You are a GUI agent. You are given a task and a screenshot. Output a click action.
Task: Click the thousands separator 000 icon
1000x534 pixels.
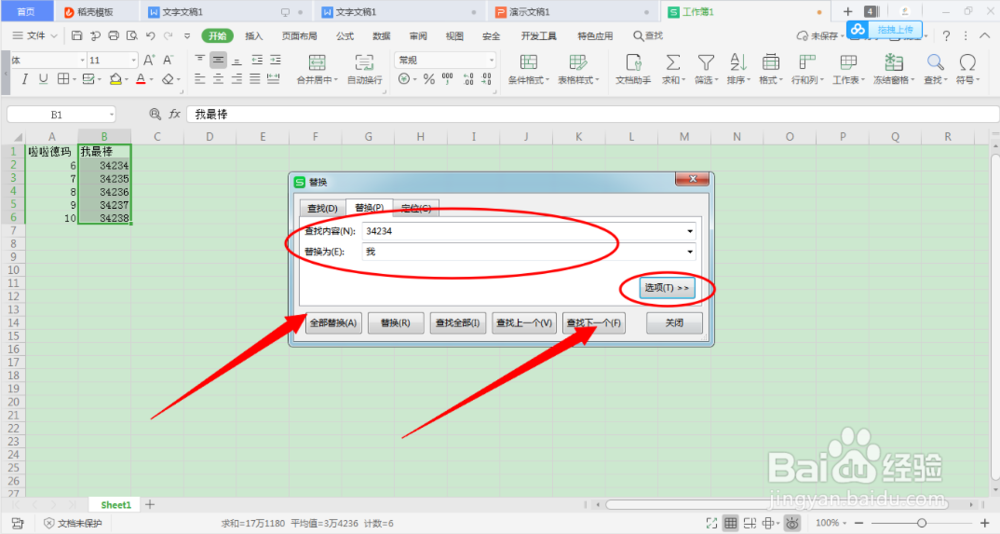[448, 79]
